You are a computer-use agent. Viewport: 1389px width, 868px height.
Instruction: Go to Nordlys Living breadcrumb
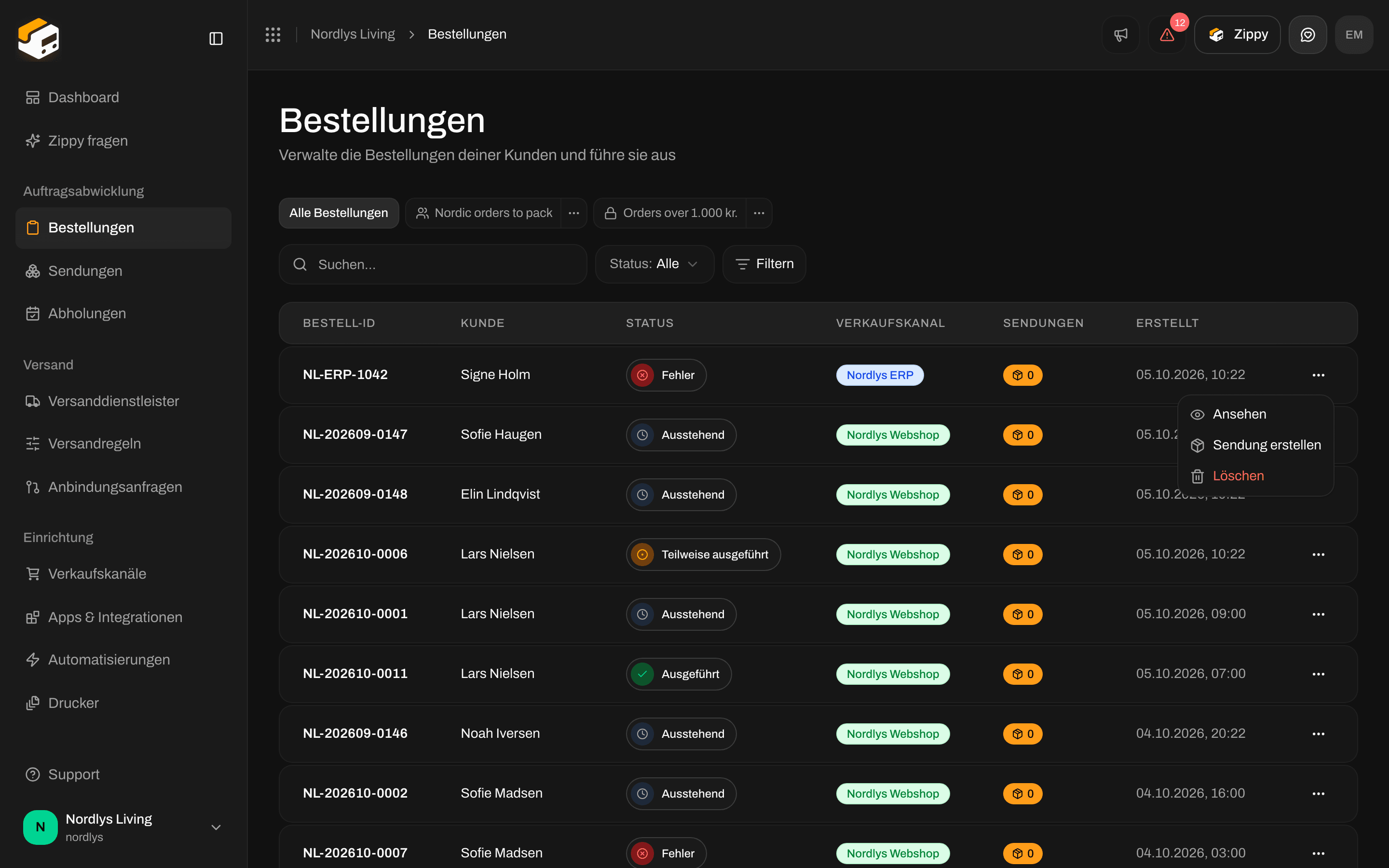353,34
